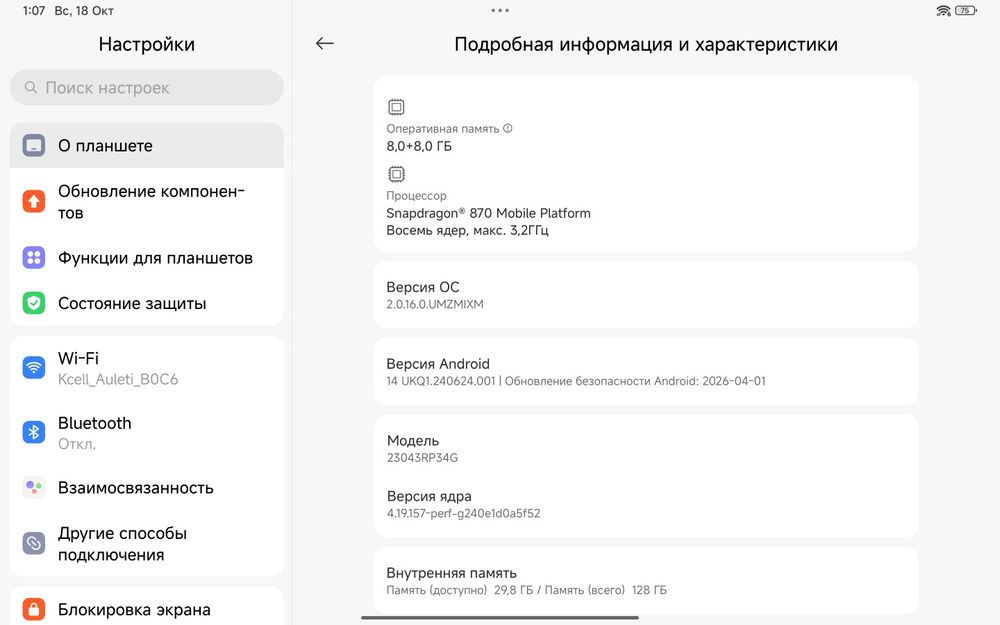Click the purple tablet features icon
This screenshot has height=625, width=1000.
[34, 258]
